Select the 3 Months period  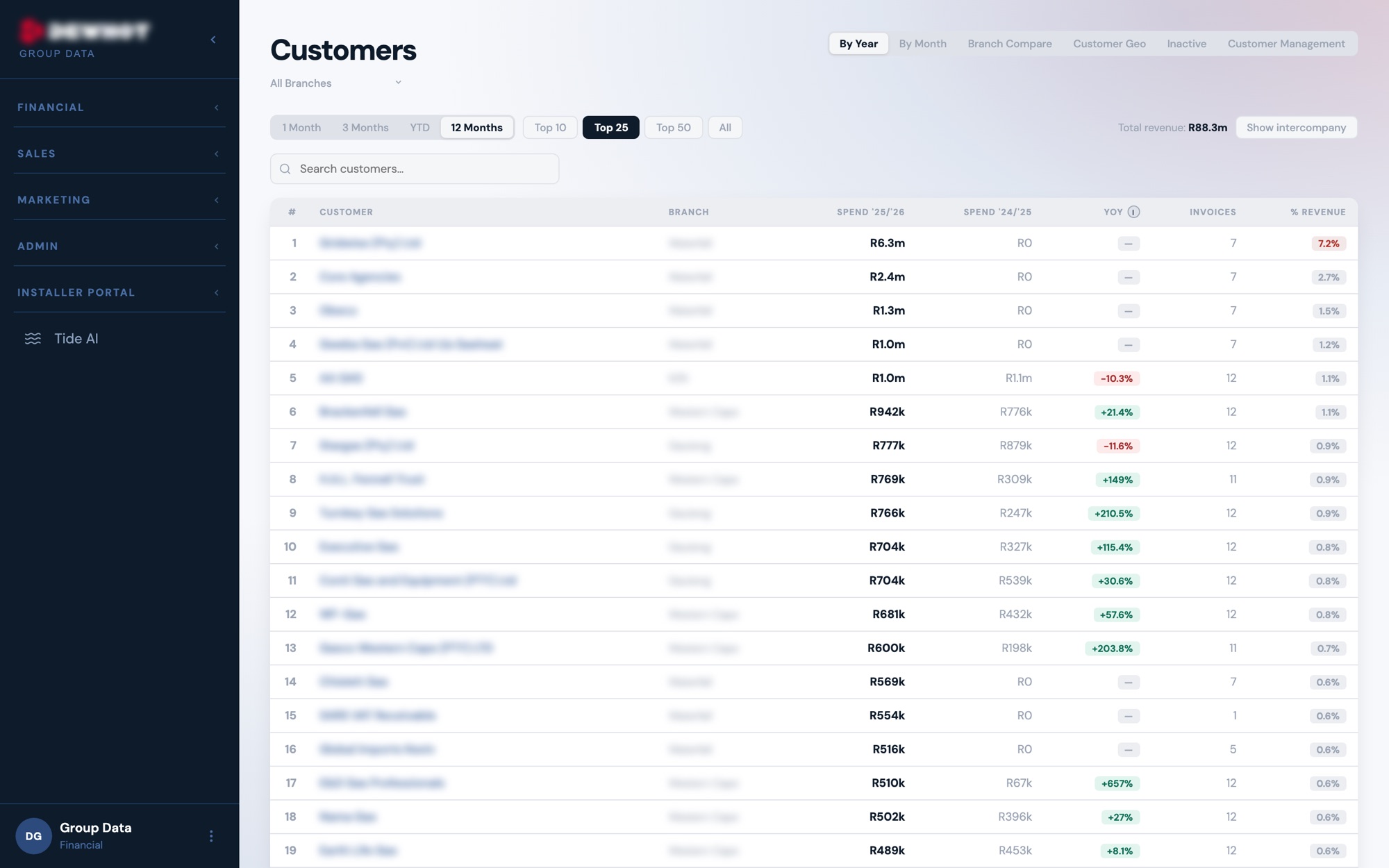365,128
